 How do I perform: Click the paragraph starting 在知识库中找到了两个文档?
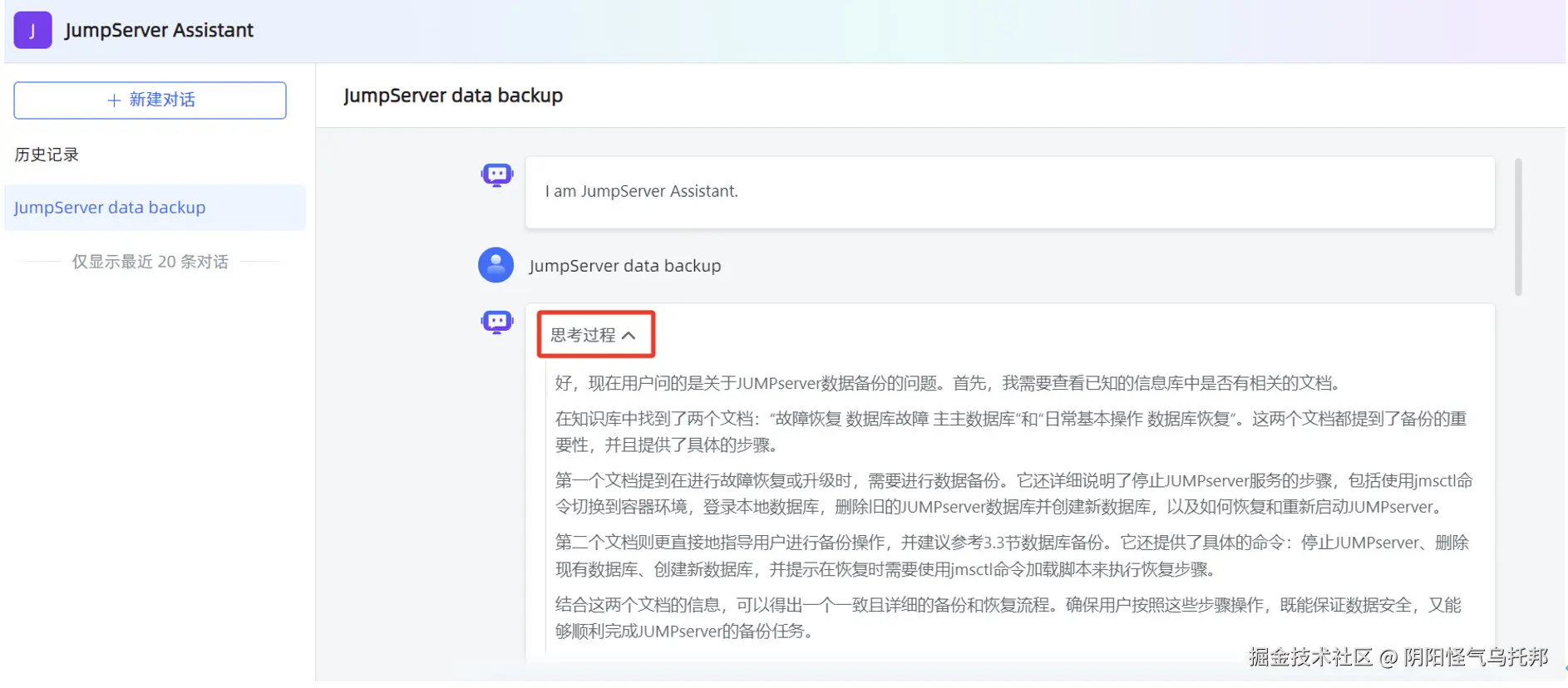point(1011,431)
